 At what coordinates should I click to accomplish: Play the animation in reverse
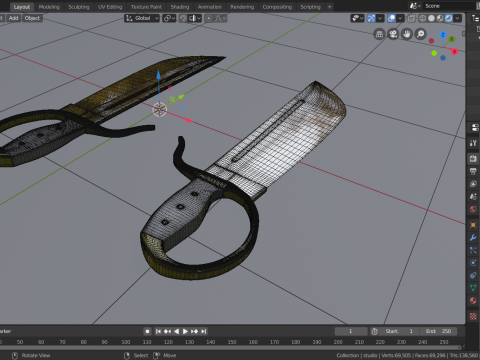pos(176,331)
